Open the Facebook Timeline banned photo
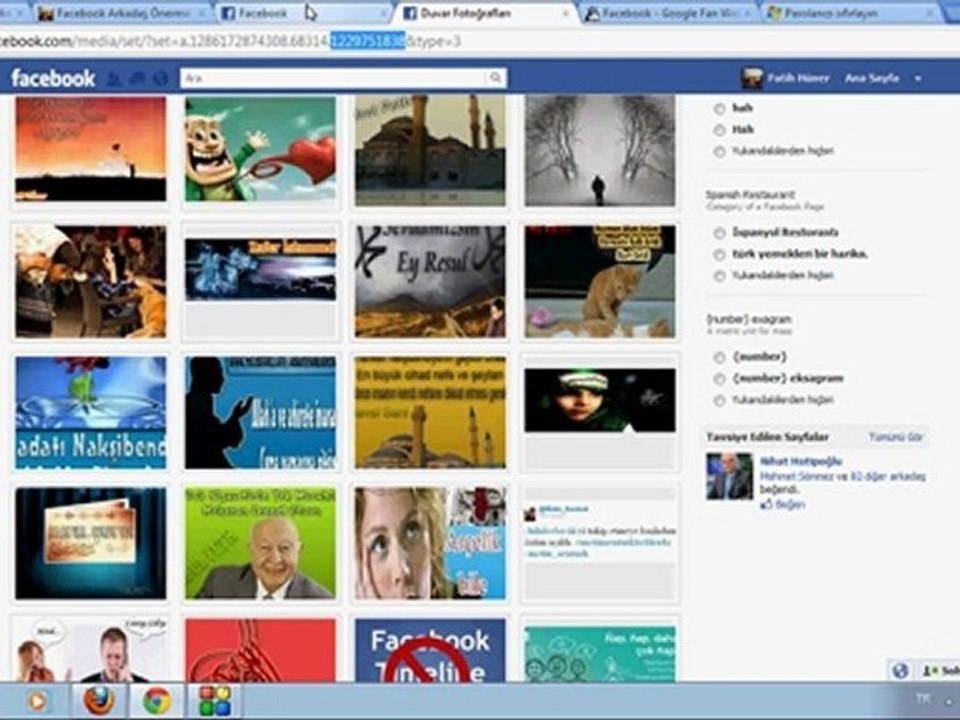Screen dimensions: 960x720 (430, 650)
